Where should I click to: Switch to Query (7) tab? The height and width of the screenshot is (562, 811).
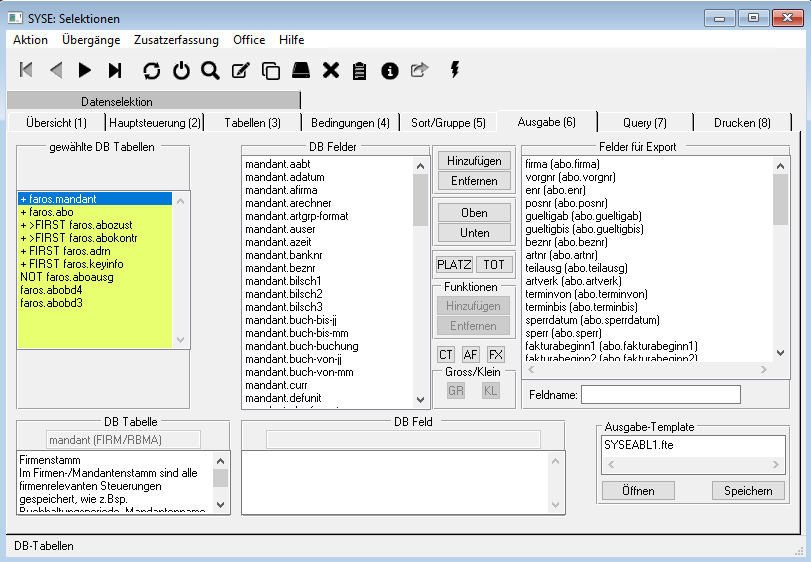[644, 123]
